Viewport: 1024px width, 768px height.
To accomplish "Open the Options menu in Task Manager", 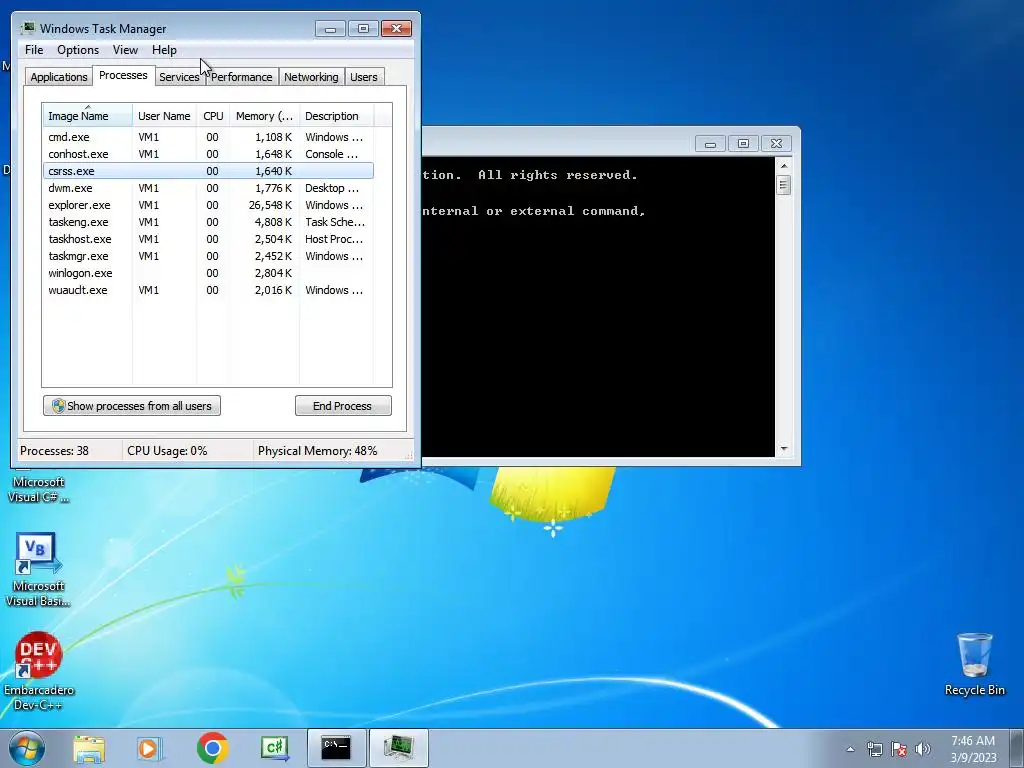I will click(78, 50).
